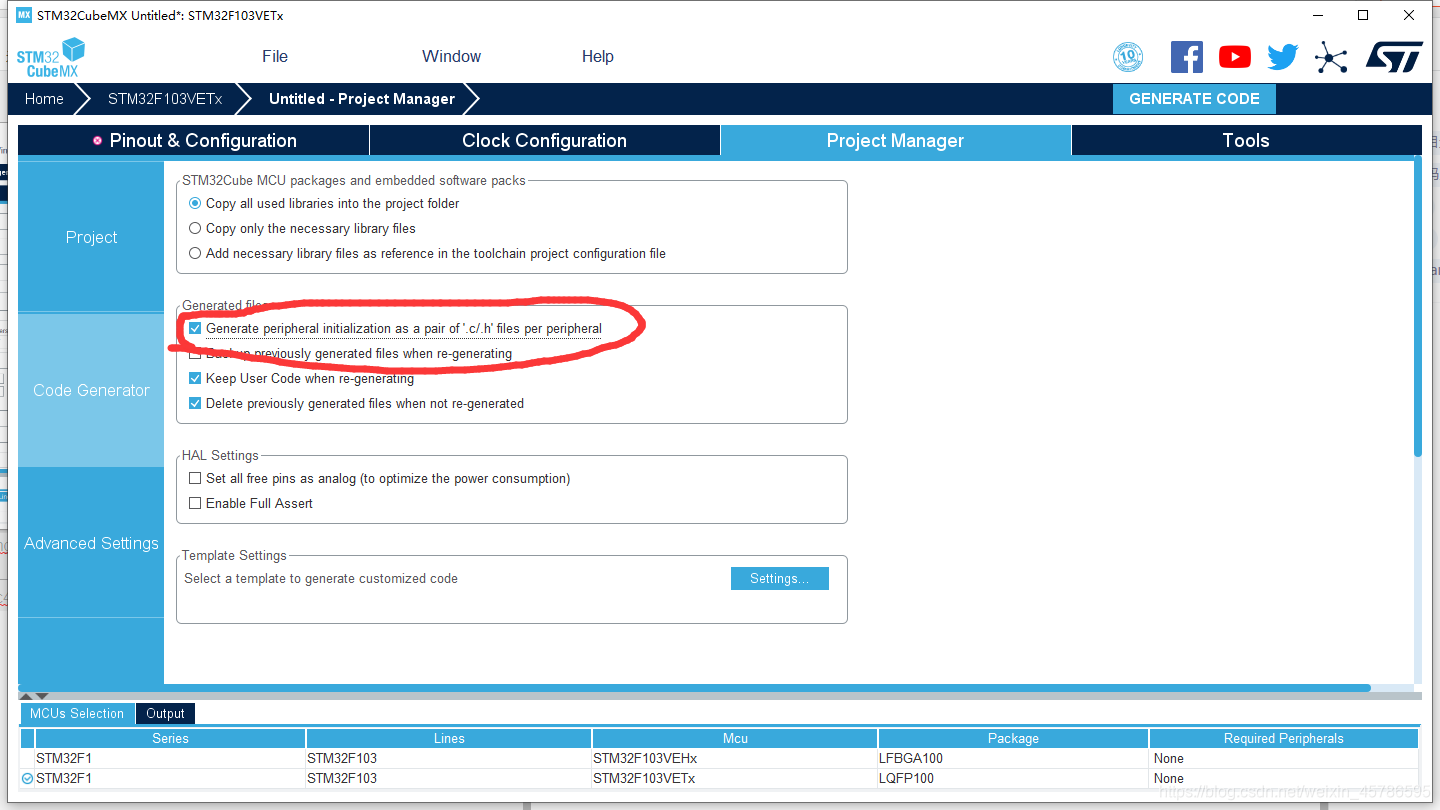Open the Twitter bird icon link
This screenshot has width=1440, height=810.
click(1283, 57)
